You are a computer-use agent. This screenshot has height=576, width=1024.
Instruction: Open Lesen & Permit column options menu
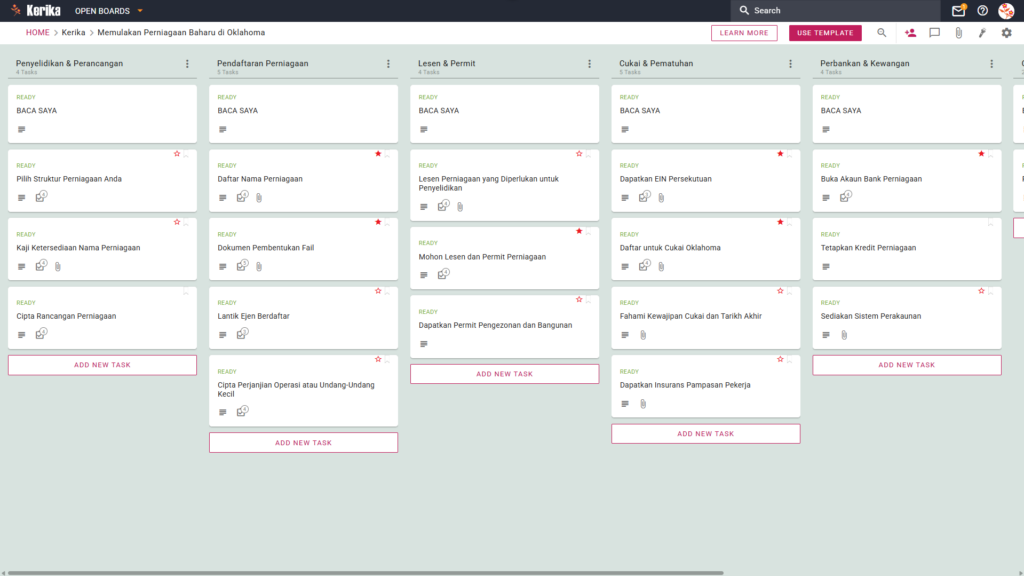coord(590,64)
